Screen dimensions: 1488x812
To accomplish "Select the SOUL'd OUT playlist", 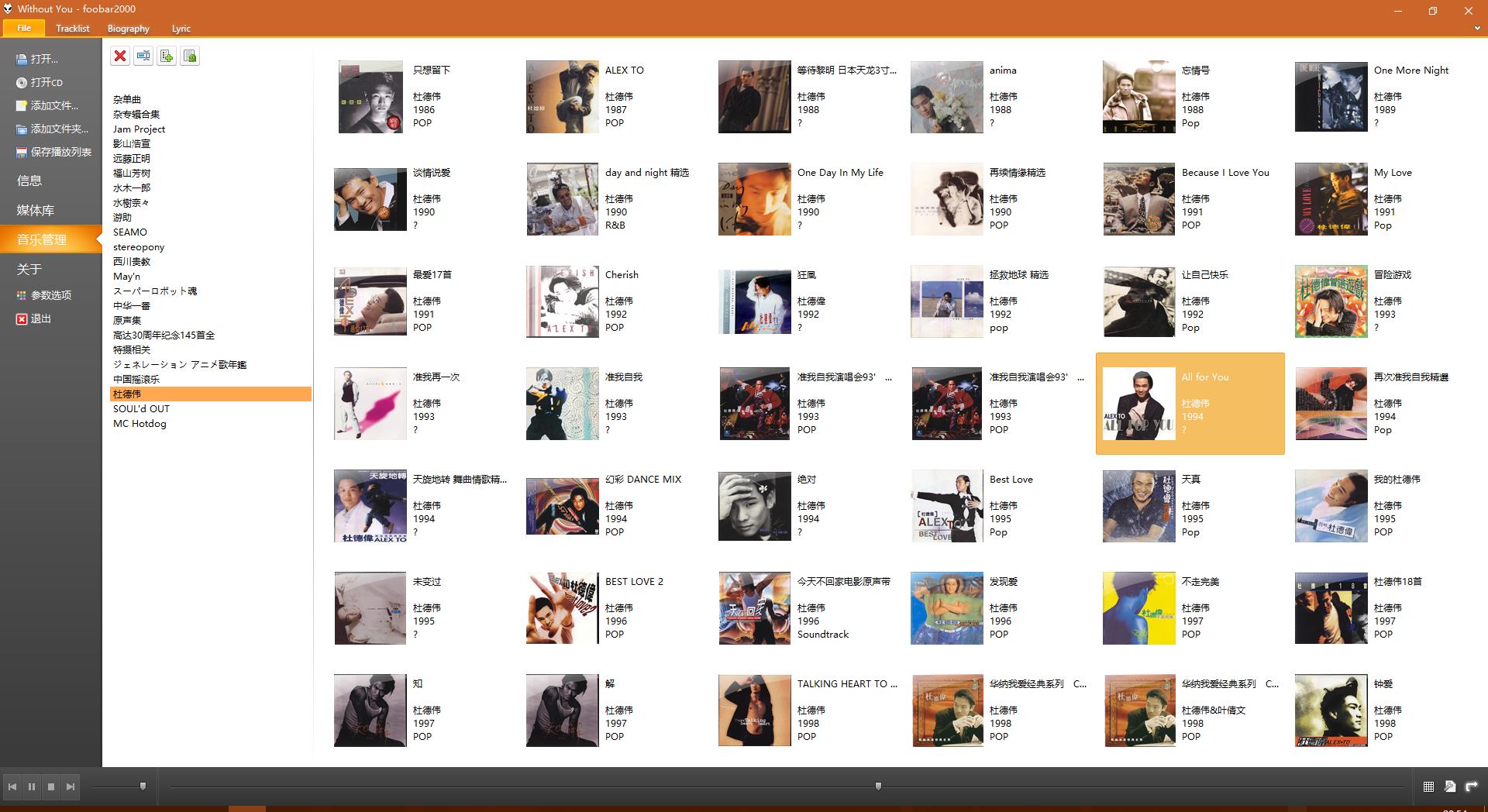I will point(141,408).
